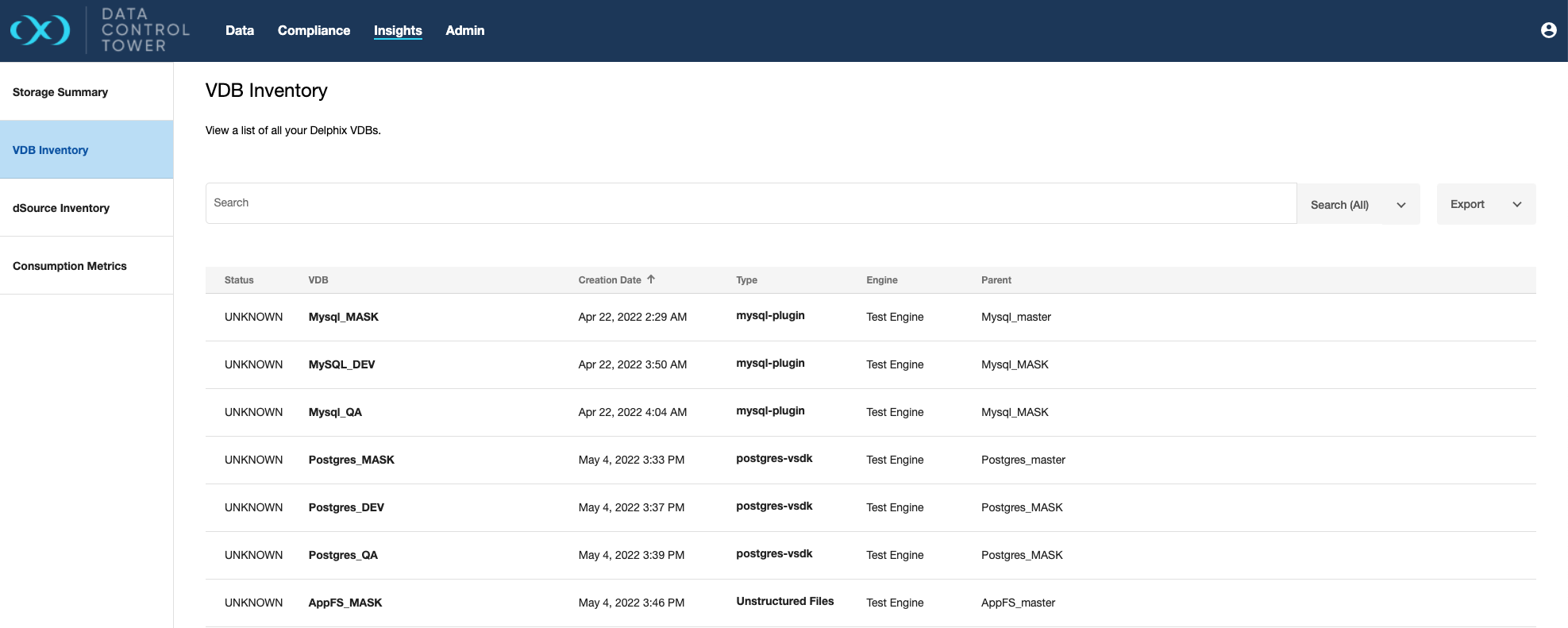Open the Mysql_MASK VDB link
1568x628 pixels.
pos(343,317)
